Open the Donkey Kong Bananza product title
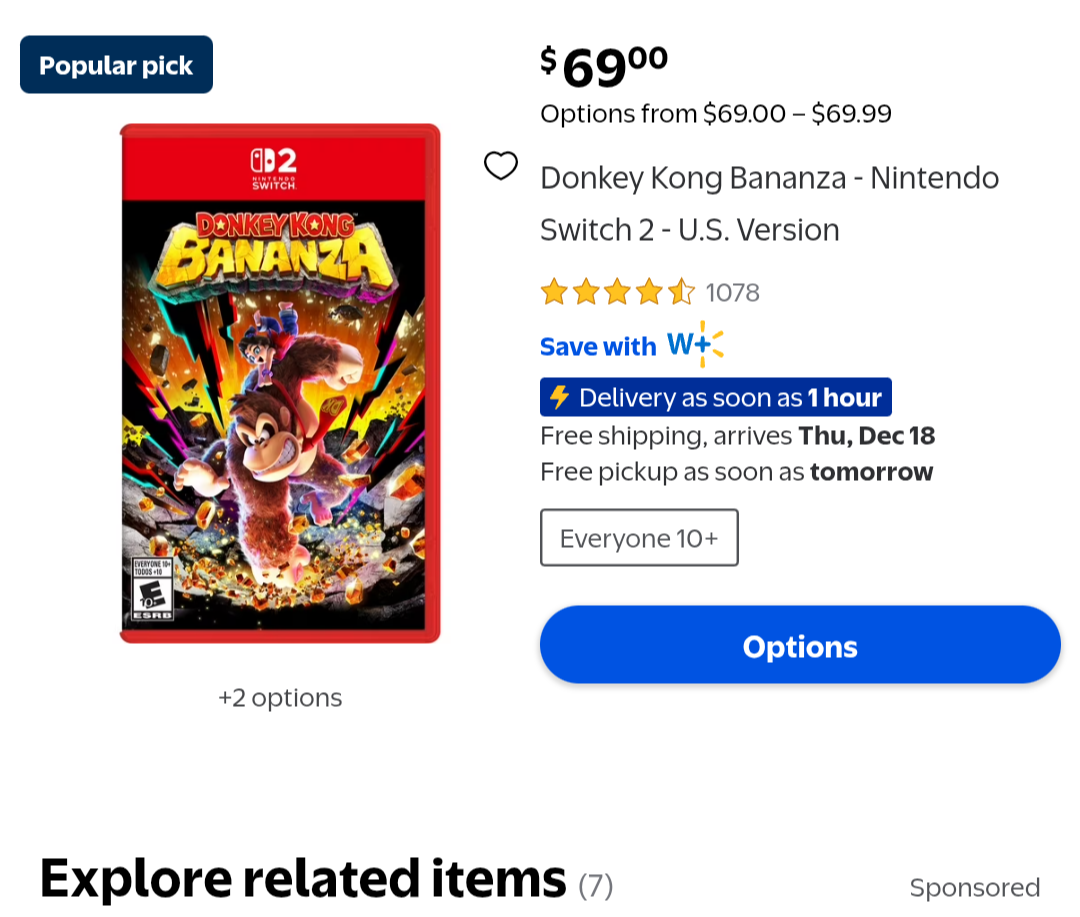The width and height of the screenshot is (1080, 917). coord(769,204)
